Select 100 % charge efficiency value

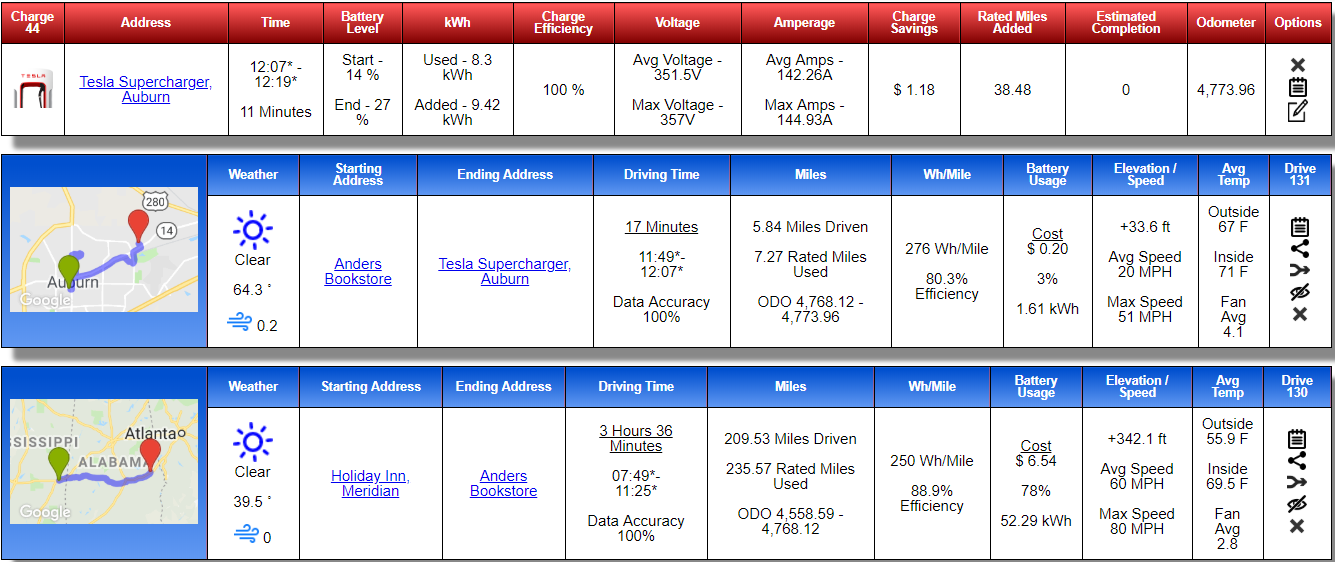[x=563, y=90]
